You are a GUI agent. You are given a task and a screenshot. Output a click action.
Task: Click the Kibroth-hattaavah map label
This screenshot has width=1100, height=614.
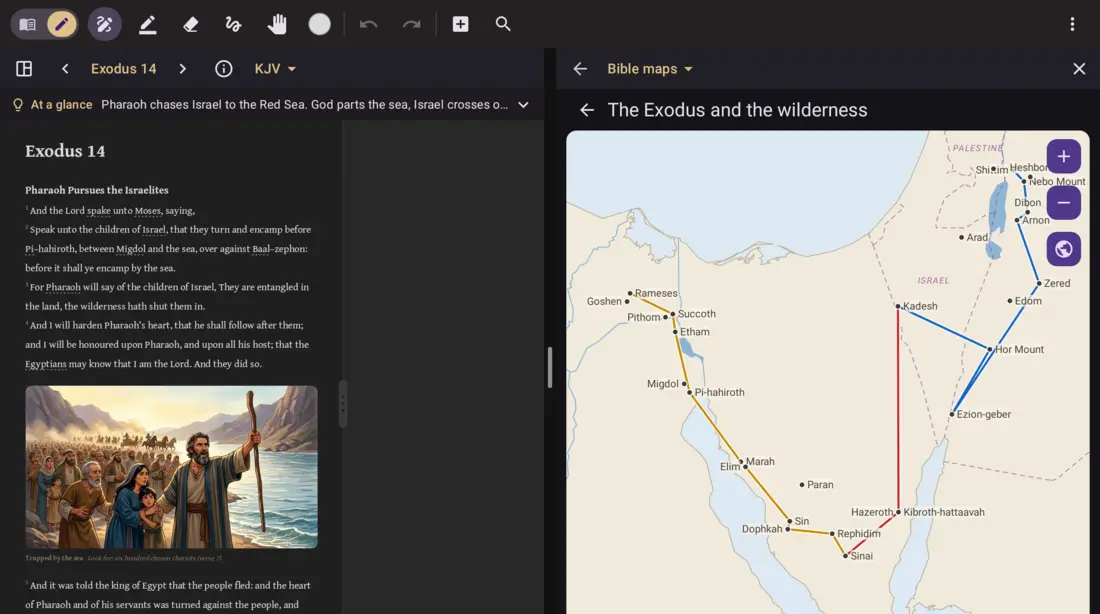(x=944, y=512)
